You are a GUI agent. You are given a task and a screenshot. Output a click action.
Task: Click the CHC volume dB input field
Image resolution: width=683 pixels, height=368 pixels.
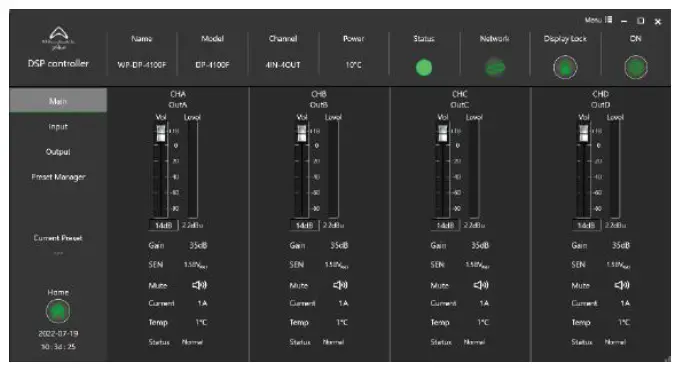click(x=445, y=226)
